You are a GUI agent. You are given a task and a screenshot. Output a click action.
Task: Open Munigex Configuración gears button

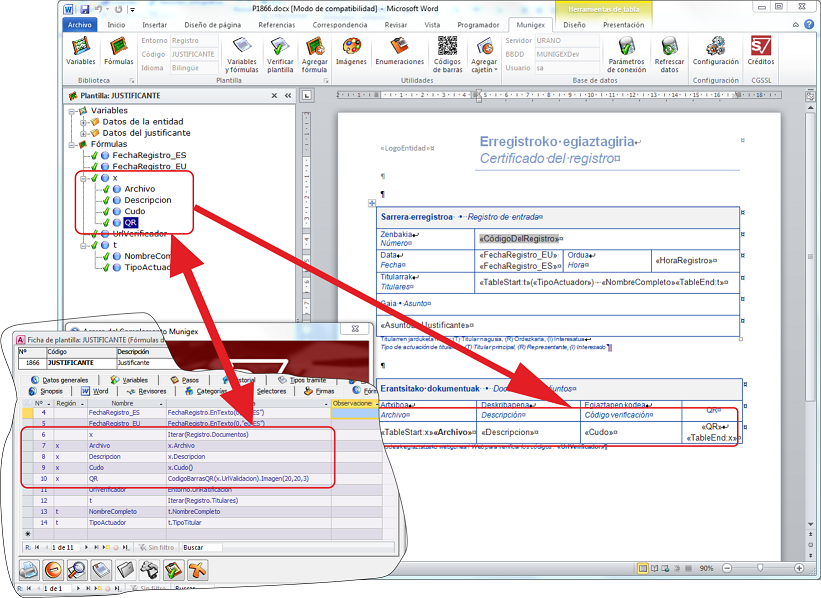coord(716,51)
